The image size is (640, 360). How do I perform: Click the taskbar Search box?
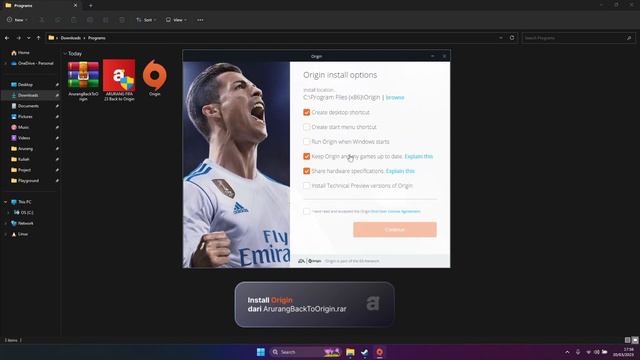[305, 352]
